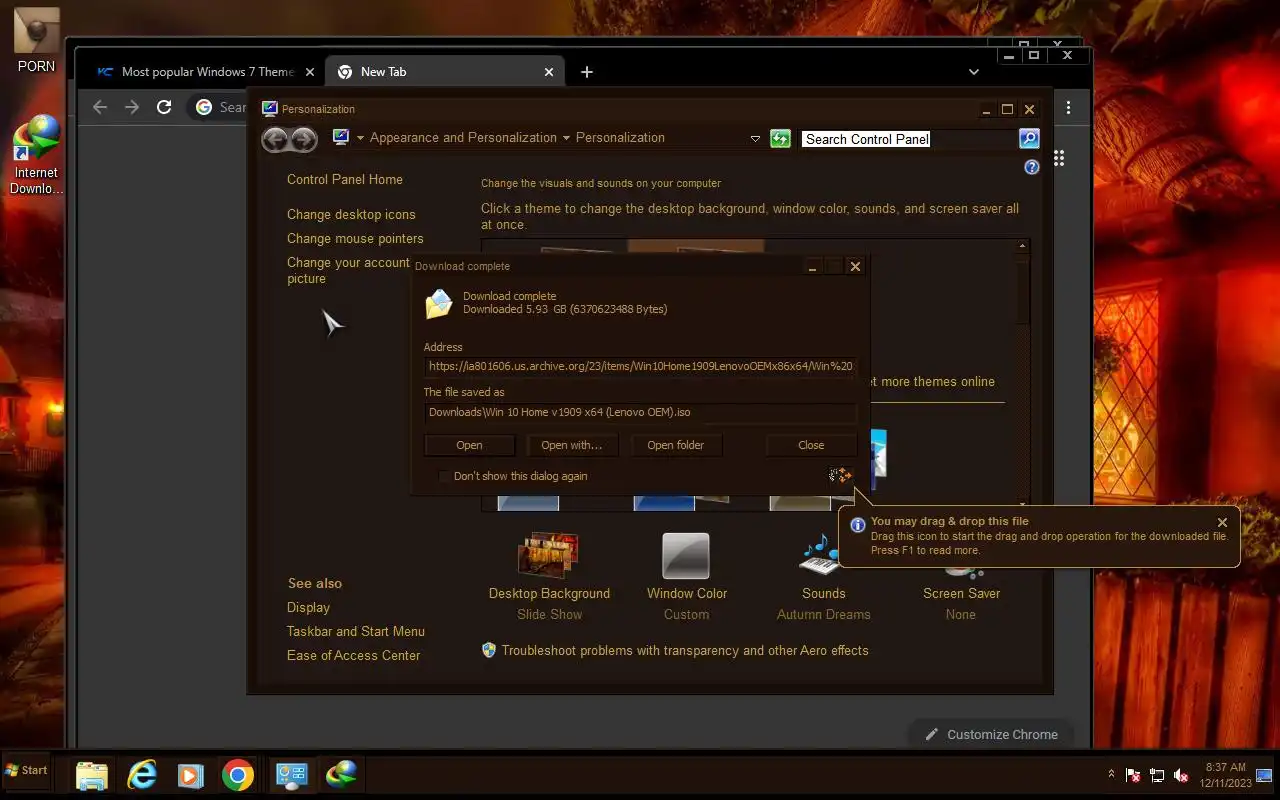Open the Google apps grid in Chrome

pyautogui.click(x=1059, y=158)
